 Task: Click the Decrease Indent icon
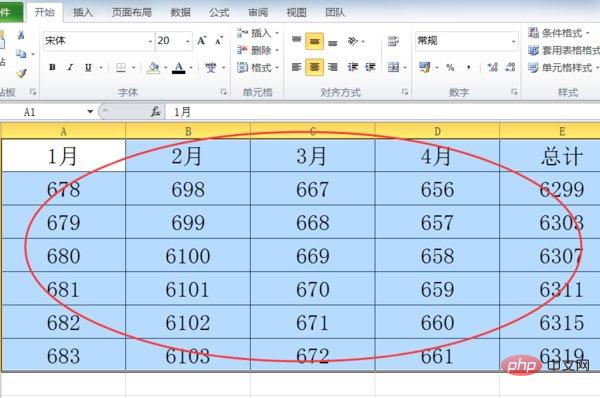point(352,67)
